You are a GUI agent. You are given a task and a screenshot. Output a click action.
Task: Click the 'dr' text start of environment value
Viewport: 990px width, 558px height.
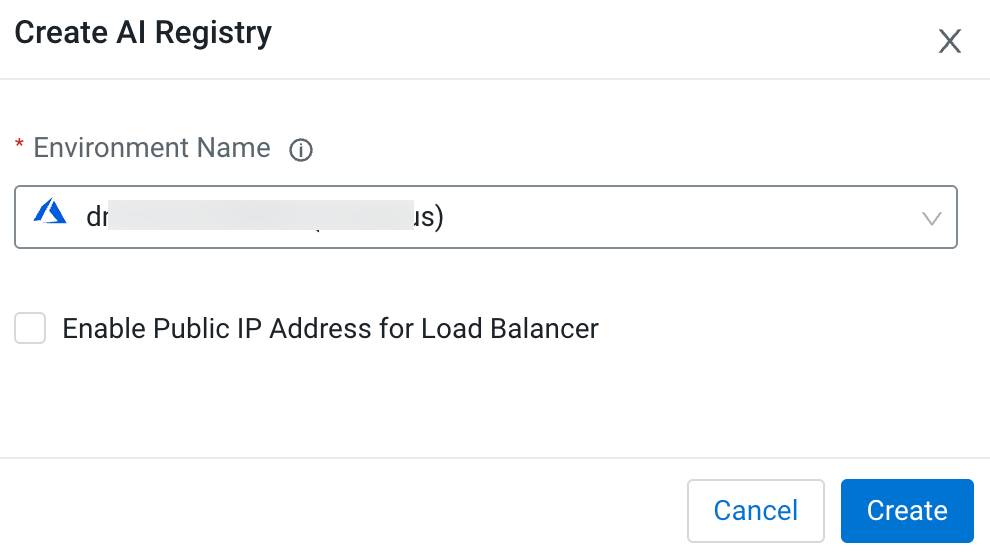pos(96,216)
